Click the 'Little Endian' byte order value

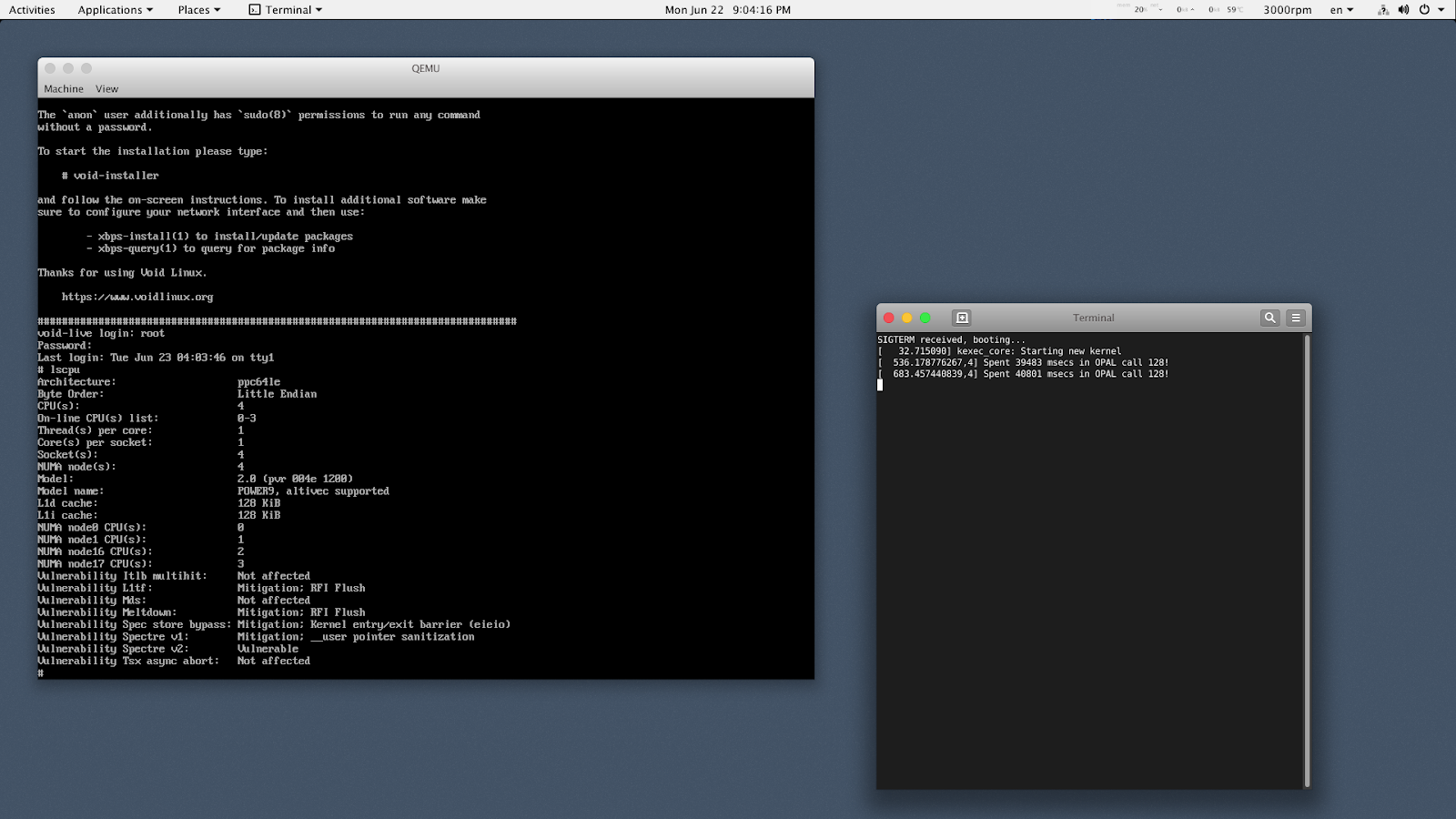(x=278, y=394)
